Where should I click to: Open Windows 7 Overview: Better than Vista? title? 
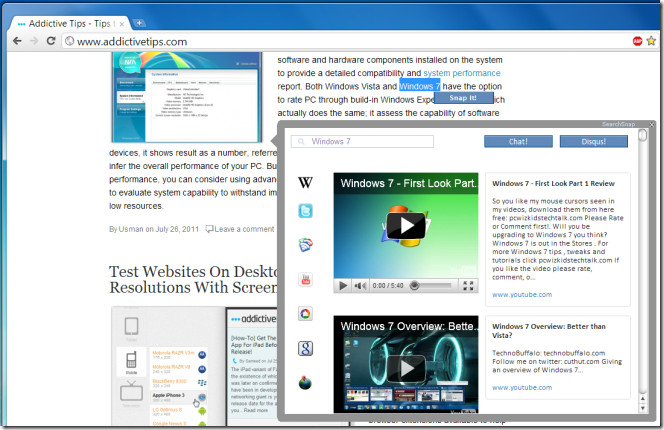click(x=549, y=331)
